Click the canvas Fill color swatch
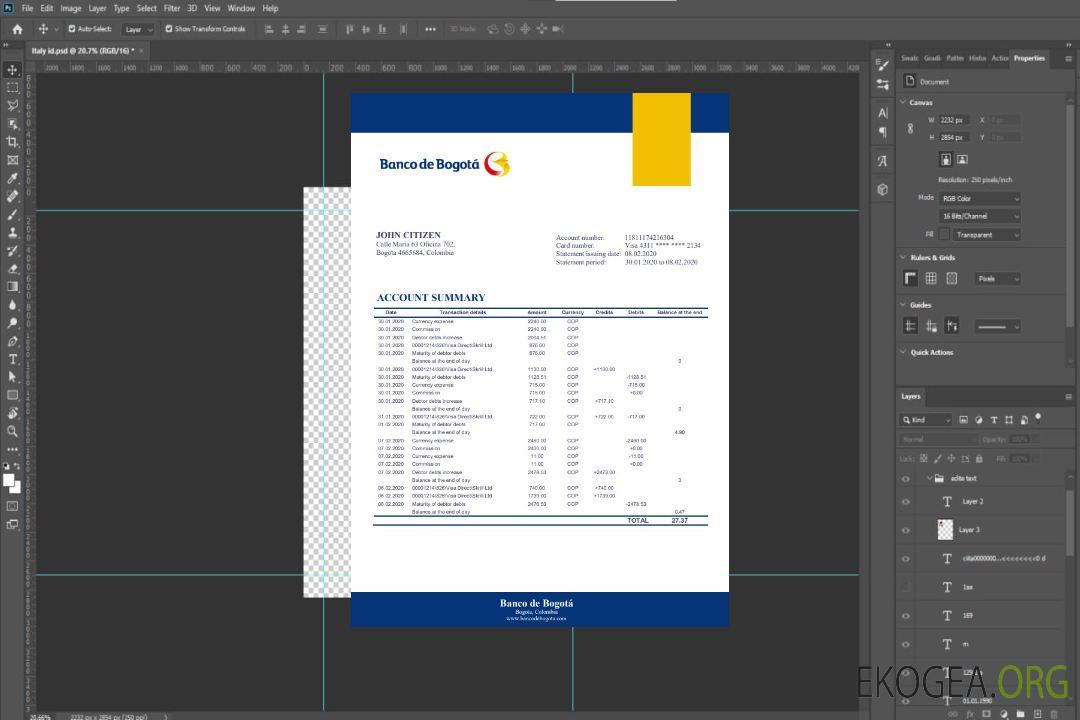Screen dimensions: 1080x720 [944, 235]
